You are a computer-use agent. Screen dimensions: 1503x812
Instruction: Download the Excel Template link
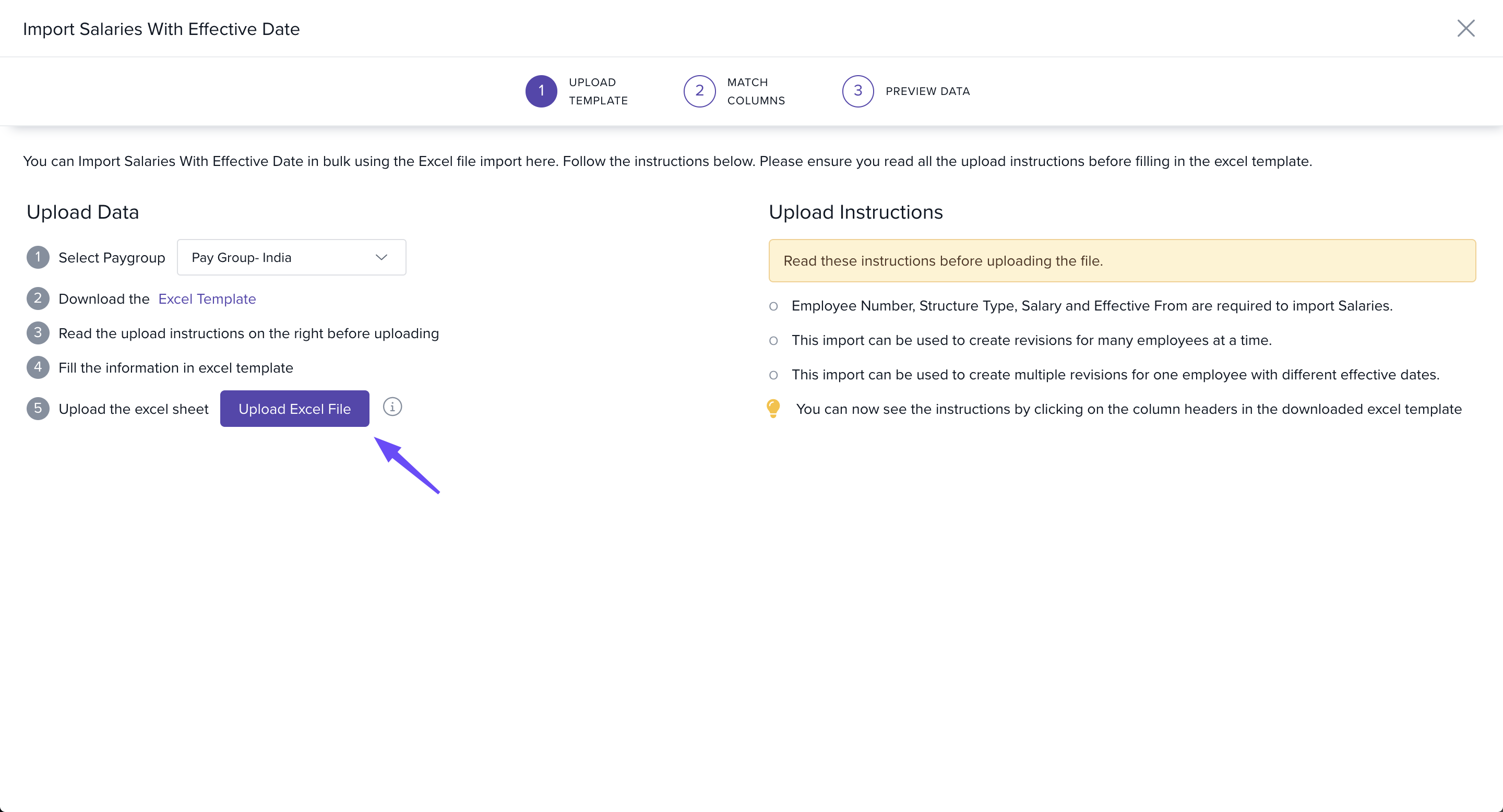(x=207, y=298)
